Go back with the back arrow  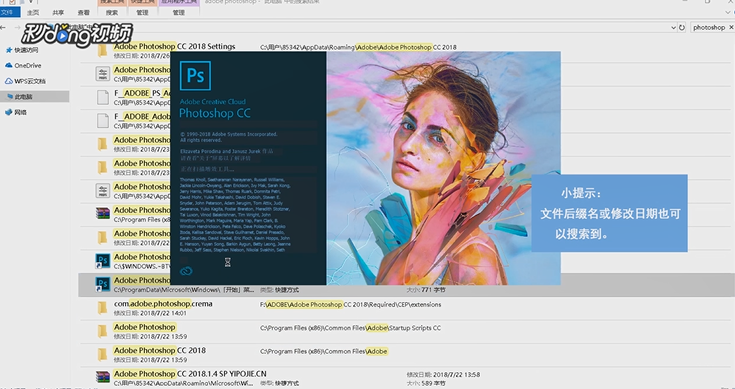(x=3, y=27)
